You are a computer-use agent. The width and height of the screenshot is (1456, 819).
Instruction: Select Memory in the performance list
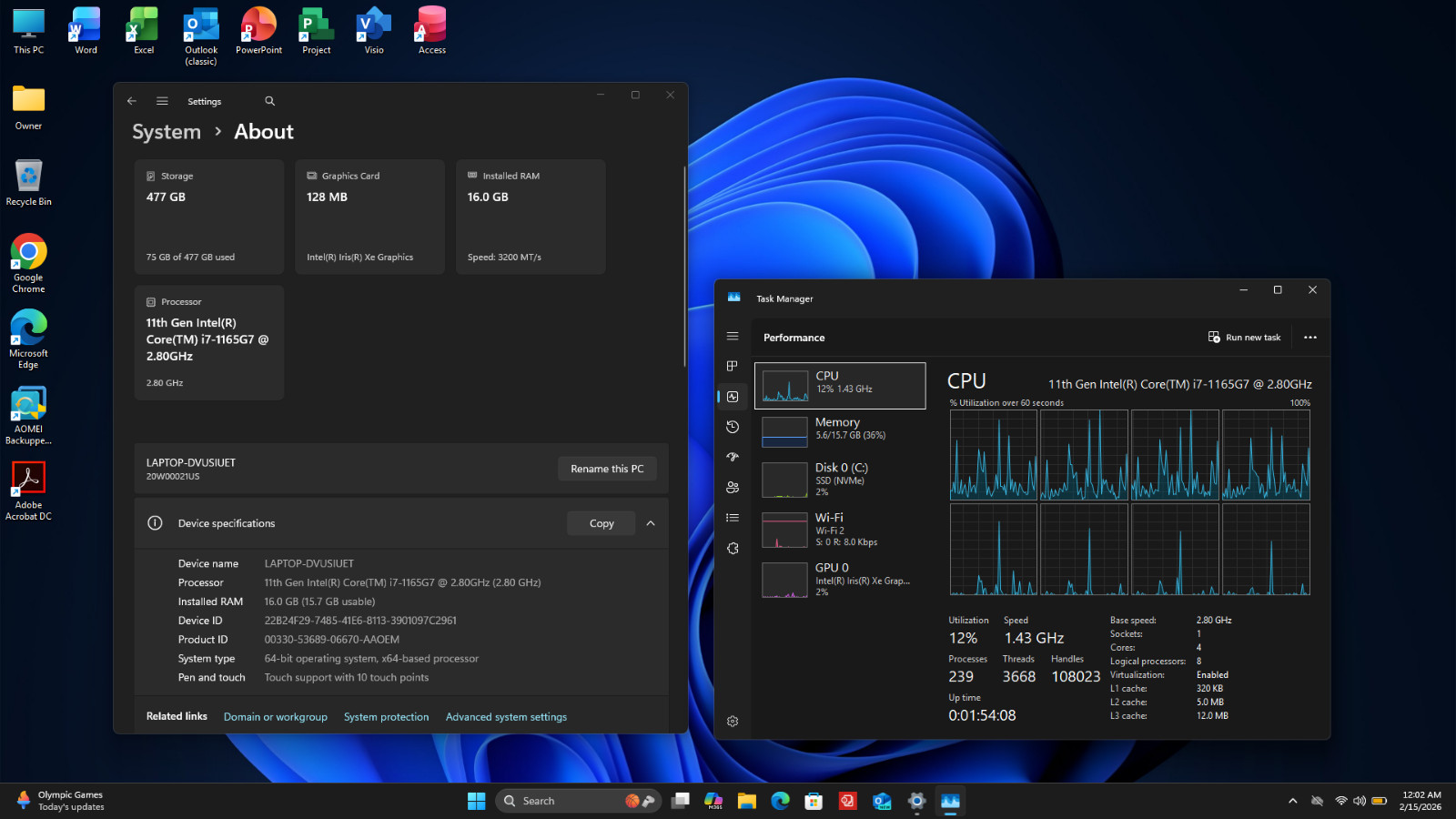coord(840,431)
